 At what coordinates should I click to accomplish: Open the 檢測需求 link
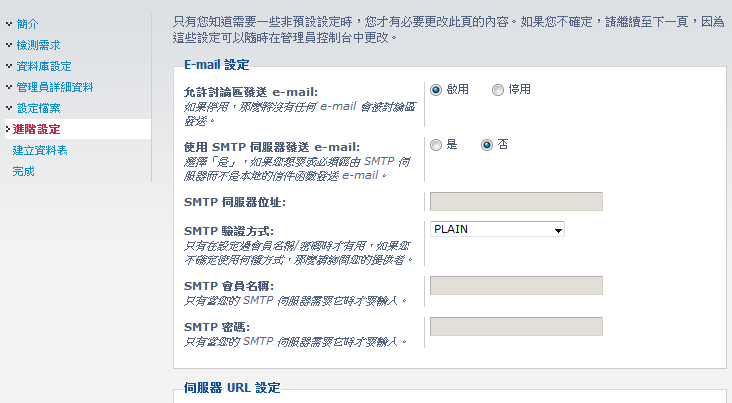(x=39, y=45)
